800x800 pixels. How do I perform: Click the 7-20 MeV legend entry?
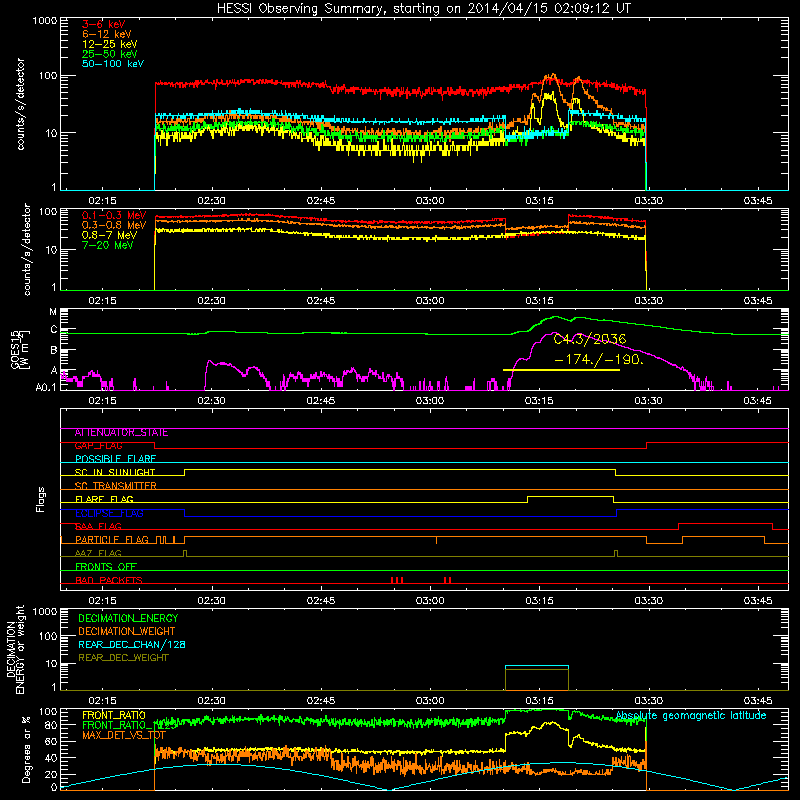[x=107, y=245]
